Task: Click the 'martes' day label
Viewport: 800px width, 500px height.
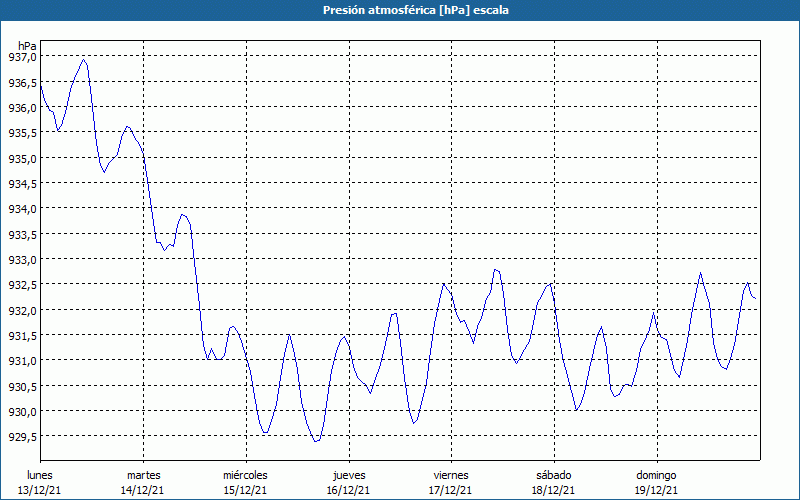Action: pyautogui.click(x=144, y=475)
